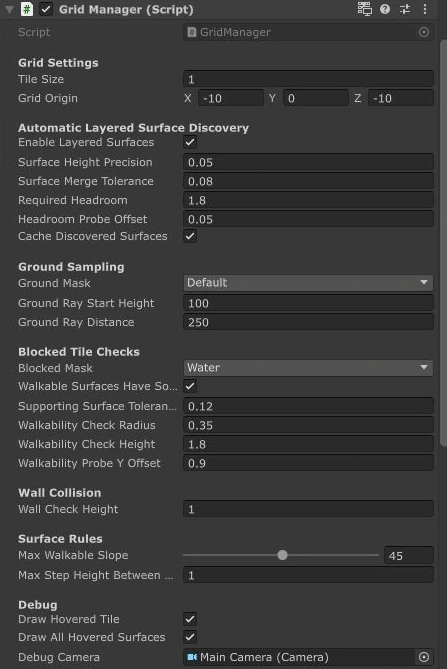Click the Grid Origin Z axis label
This screenshot has width=447, height=669.
(357, 99)
